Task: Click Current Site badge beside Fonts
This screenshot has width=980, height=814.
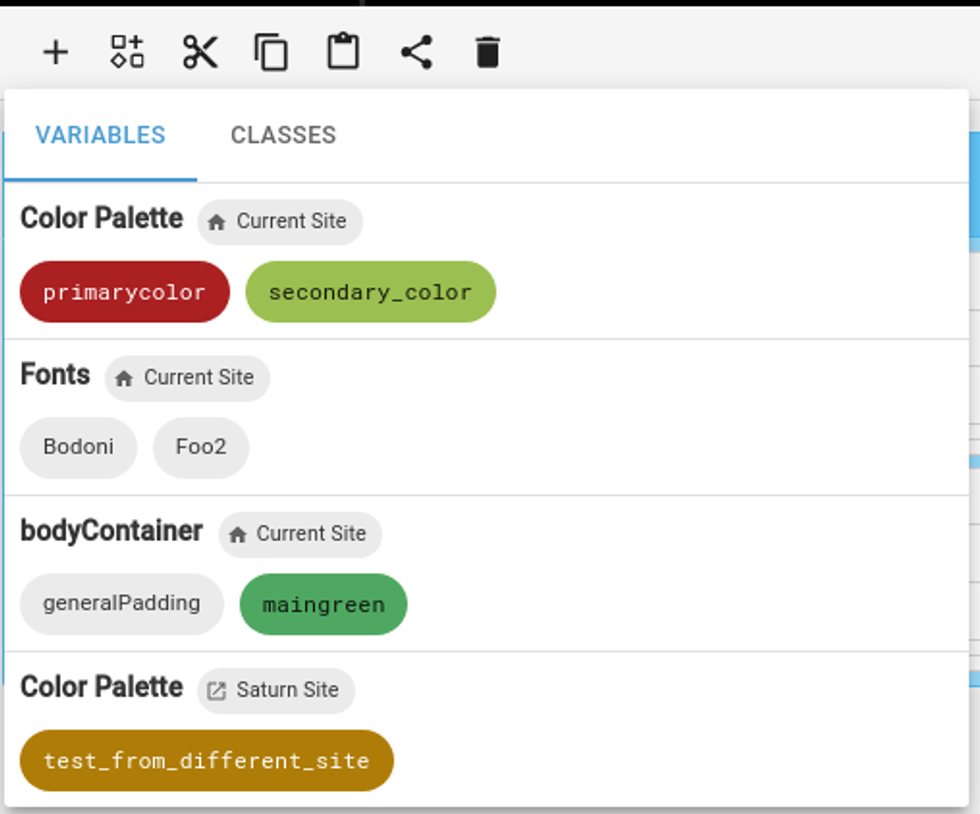Action: 187,378
